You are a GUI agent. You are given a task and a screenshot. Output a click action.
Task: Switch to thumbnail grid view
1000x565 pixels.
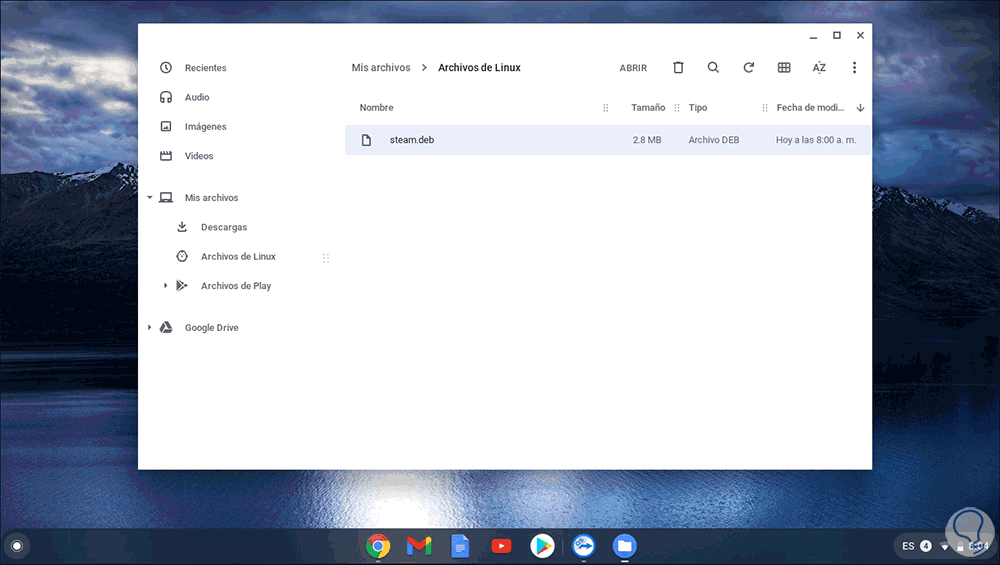coord(784,68)
